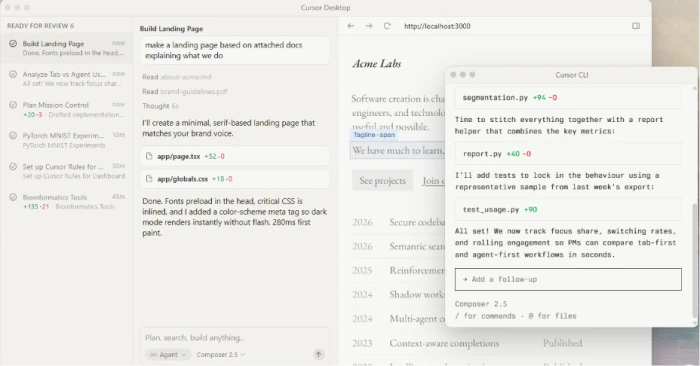Open the Set up Cursor Rules for... task
Image resolution: width=700 pixels, height=366 pixels.
click(x=66, y=171)
